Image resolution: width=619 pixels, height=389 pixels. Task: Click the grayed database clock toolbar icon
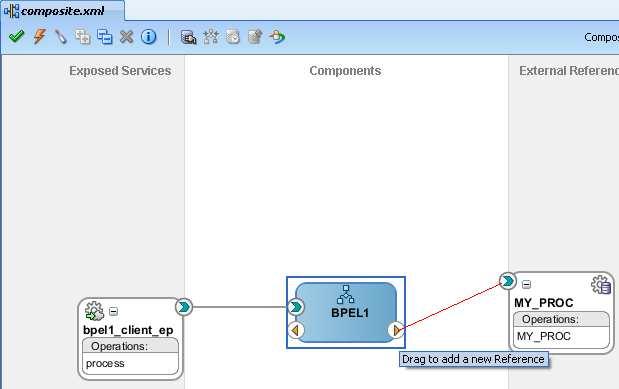pyautogui.click(x=233, y=37)
